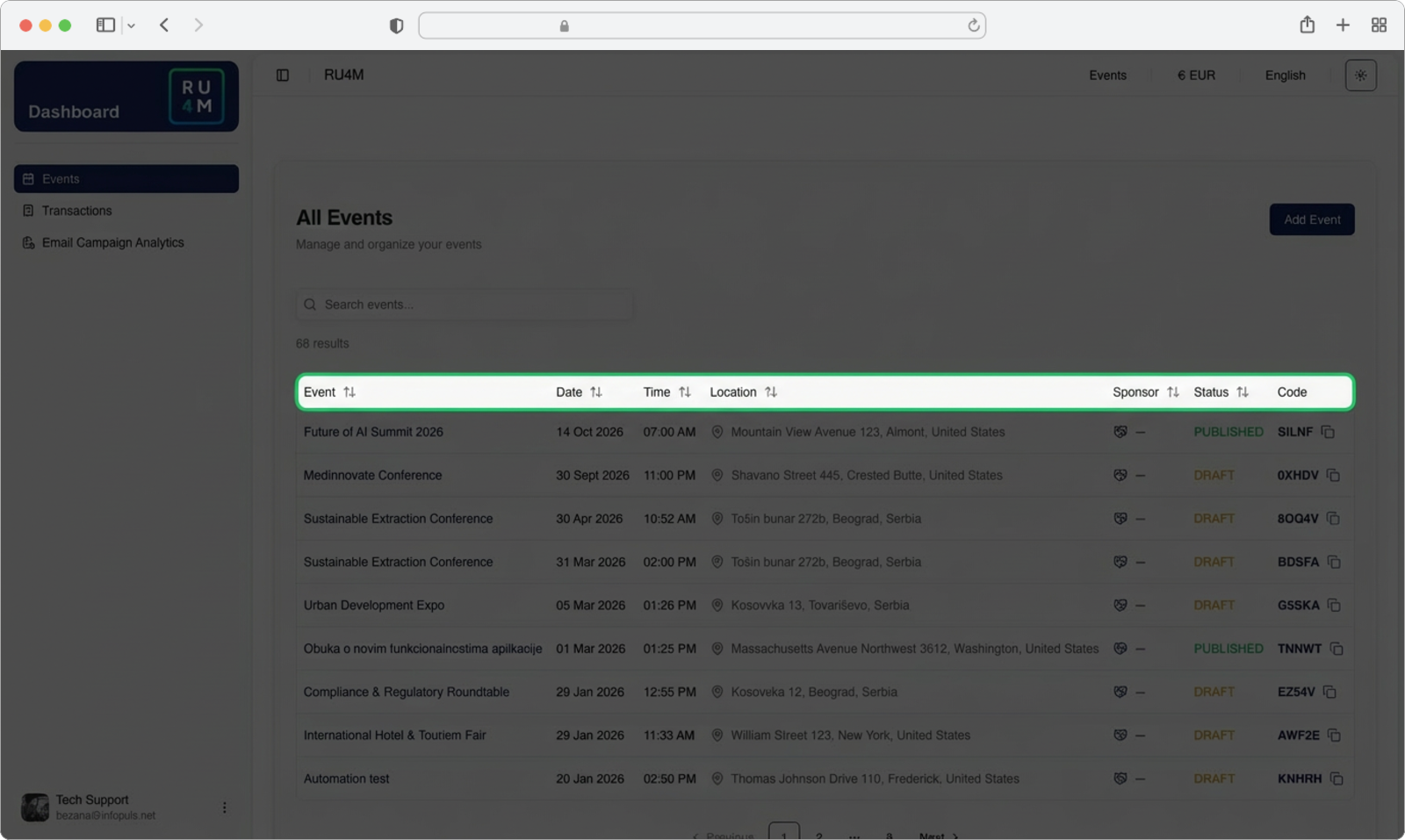The height and width of the screenshot is (840, 1405).
Task: Copy the TNNWT event code
Action: (1336, 649)
